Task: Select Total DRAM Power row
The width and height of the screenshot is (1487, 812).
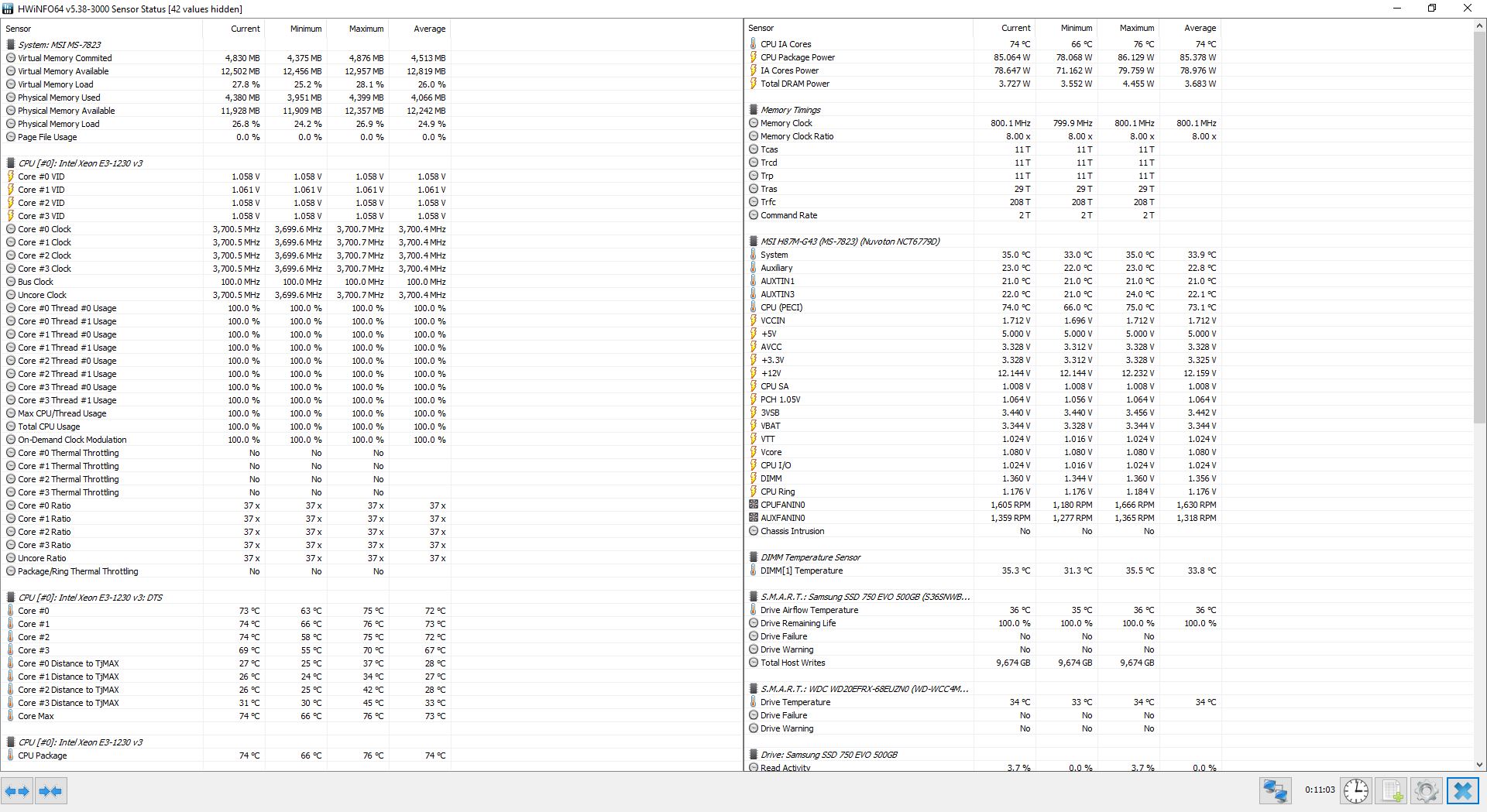Action: point(983,84)
